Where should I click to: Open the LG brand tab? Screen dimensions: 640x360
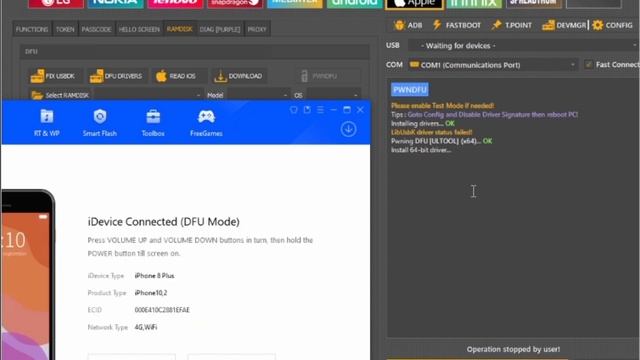click(56, 4)
